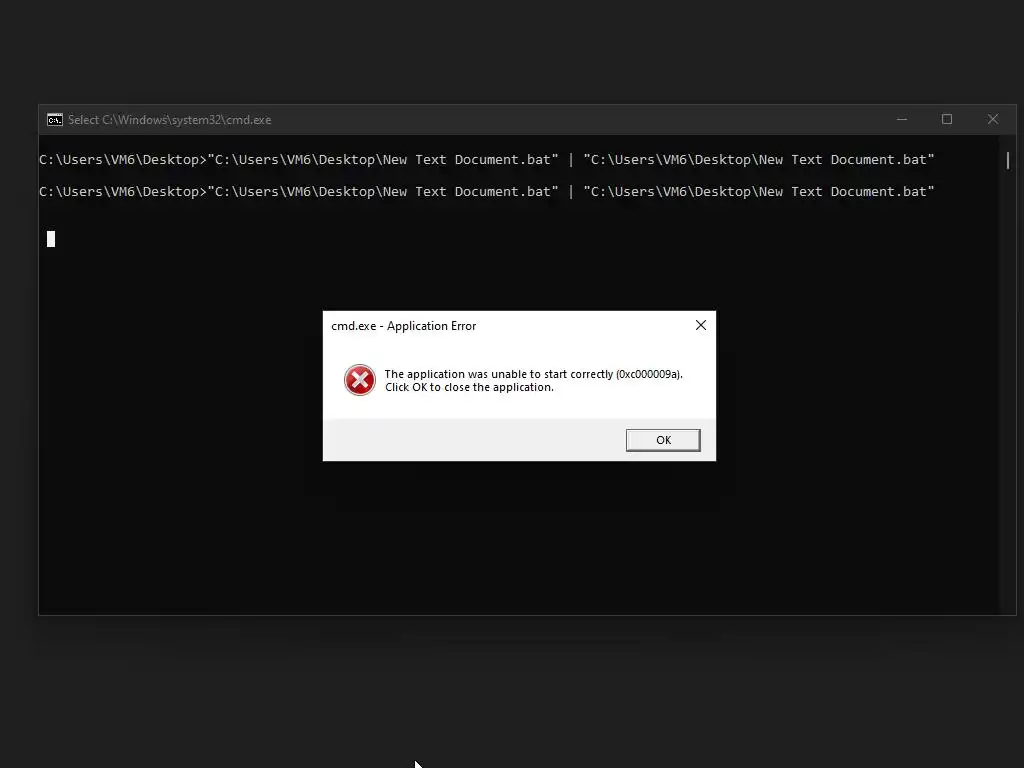Maximize the cmd.exe console window
This screenshot has height=768, width=1024.
[x=947, y=120]
